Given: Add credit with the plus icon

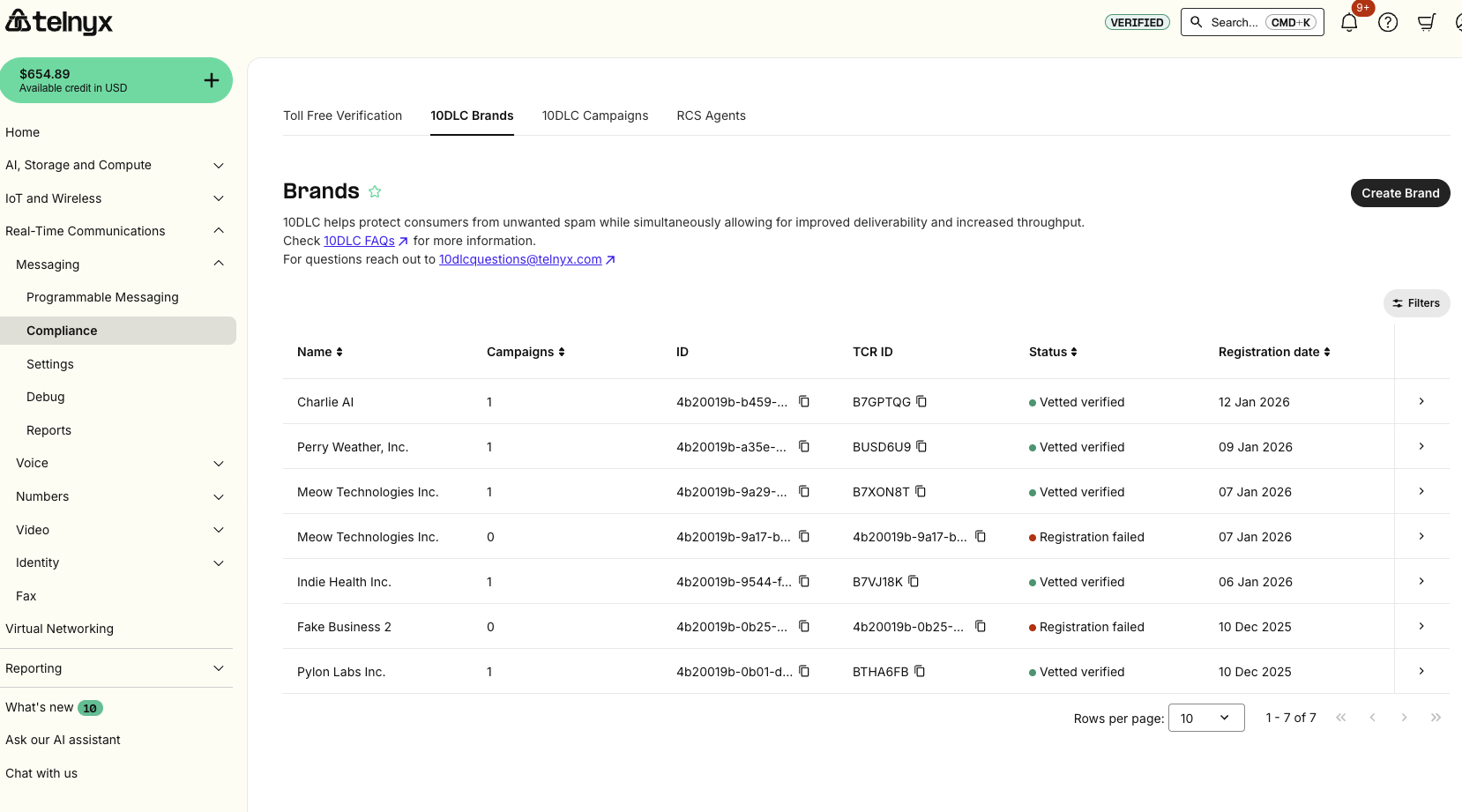Looking at the screenshot, I should pyautogui.click(x=212, y=80).
